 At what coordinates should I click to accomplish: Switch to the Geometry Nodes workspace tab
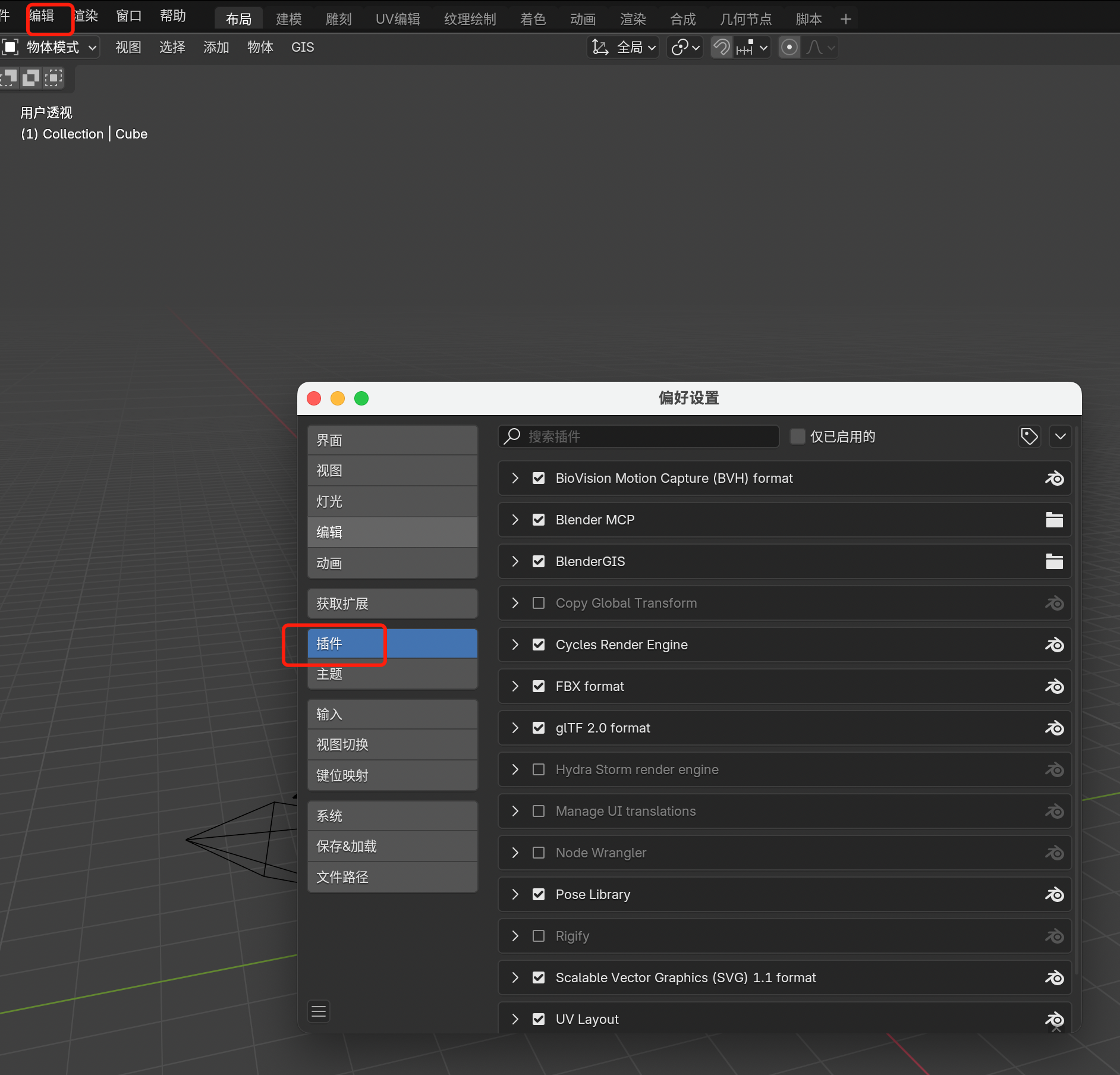tap(745, 19)
